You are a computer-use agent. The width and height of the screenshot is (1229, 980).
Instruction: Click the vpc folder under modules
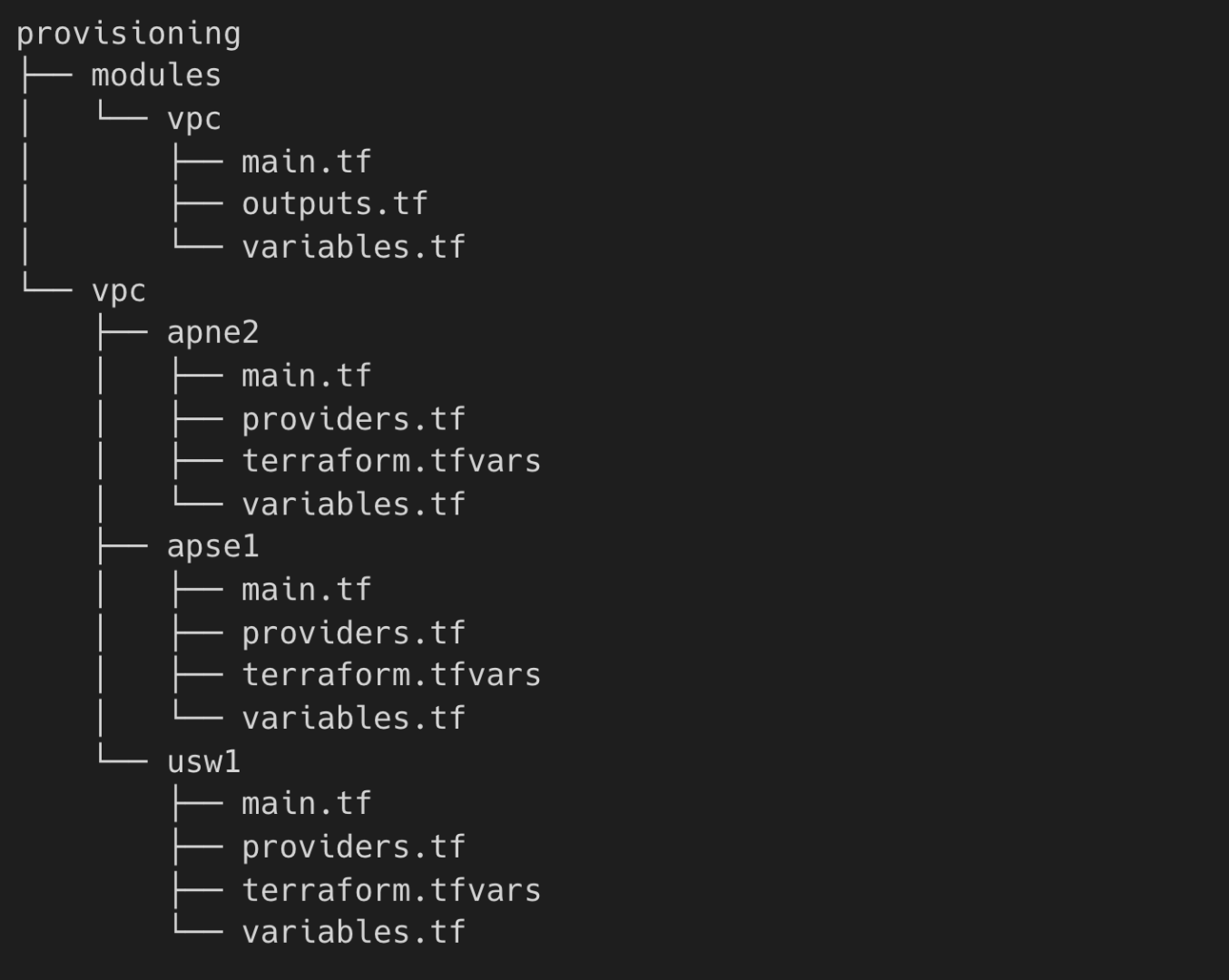193,119
